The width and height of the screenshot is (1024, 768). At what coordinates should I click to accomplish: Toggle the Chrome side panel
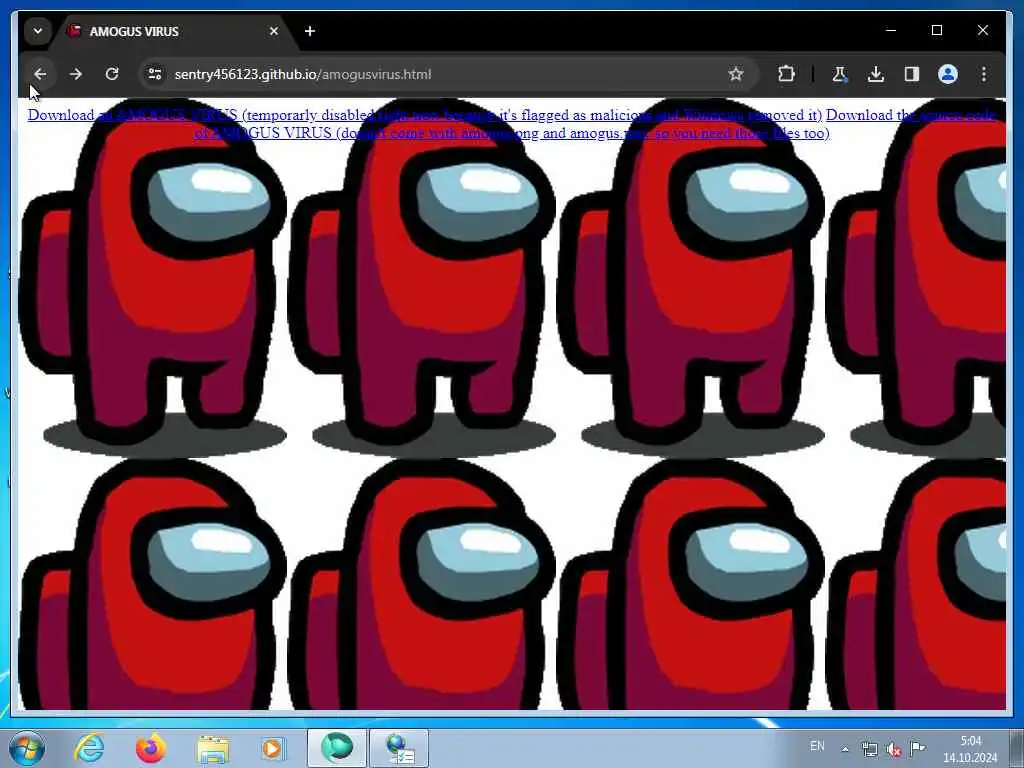coord(912,74)
